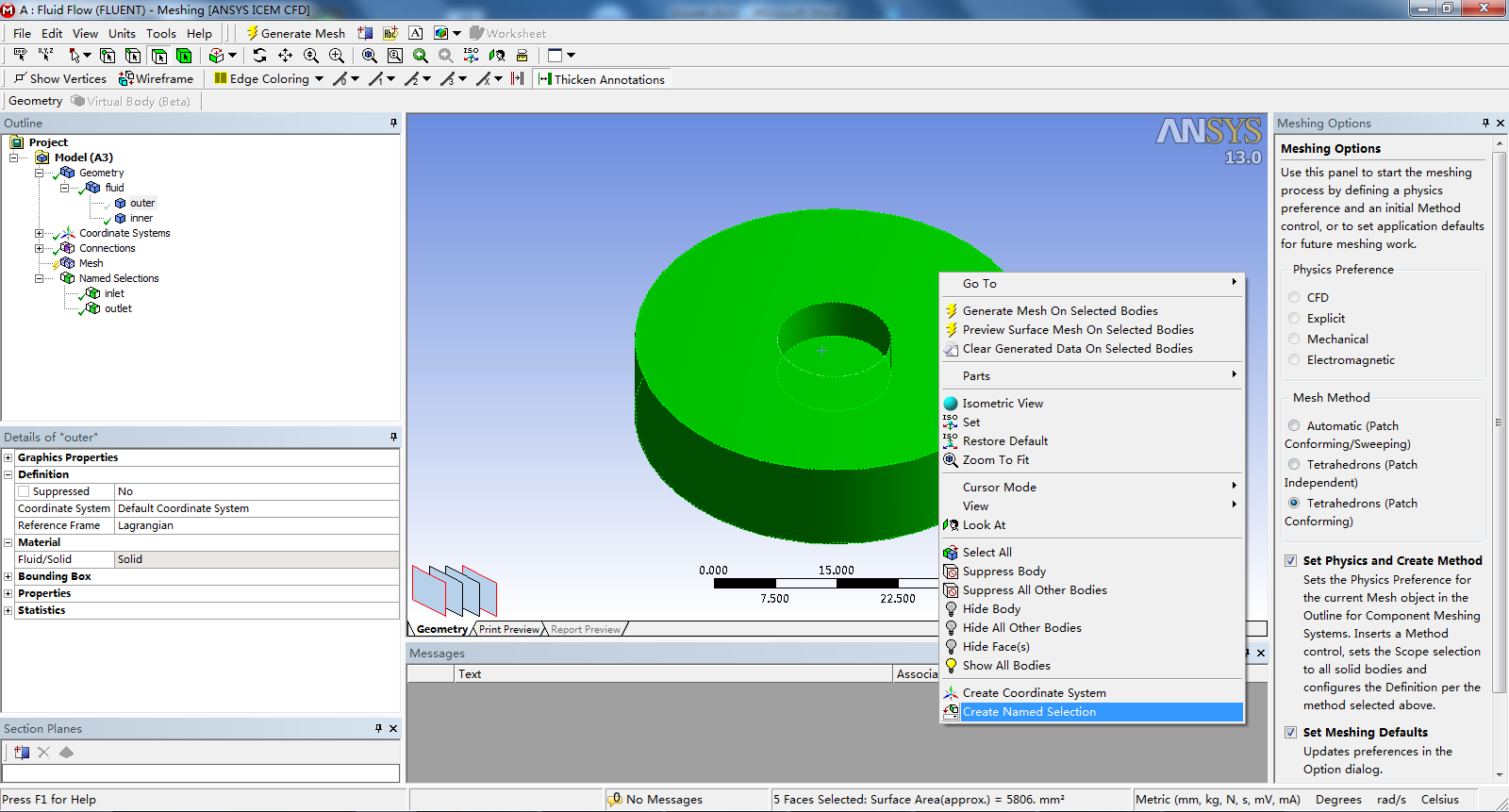Click the Rotate view tool icon

(x=260, y=56)
